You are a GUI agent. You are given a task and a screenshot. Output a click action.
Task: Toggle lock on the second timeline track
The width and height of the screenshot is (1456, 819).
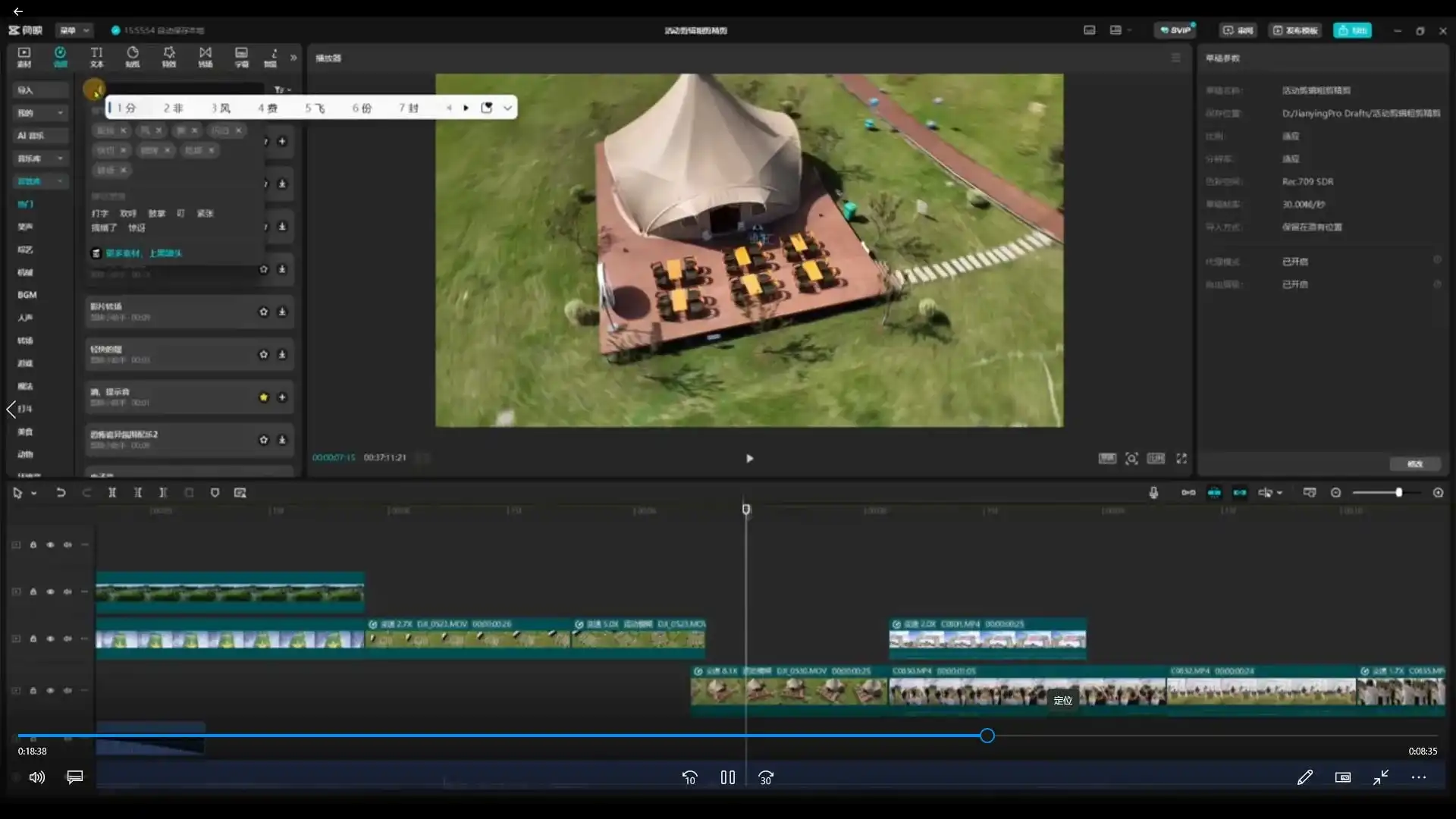pos(33,592)
